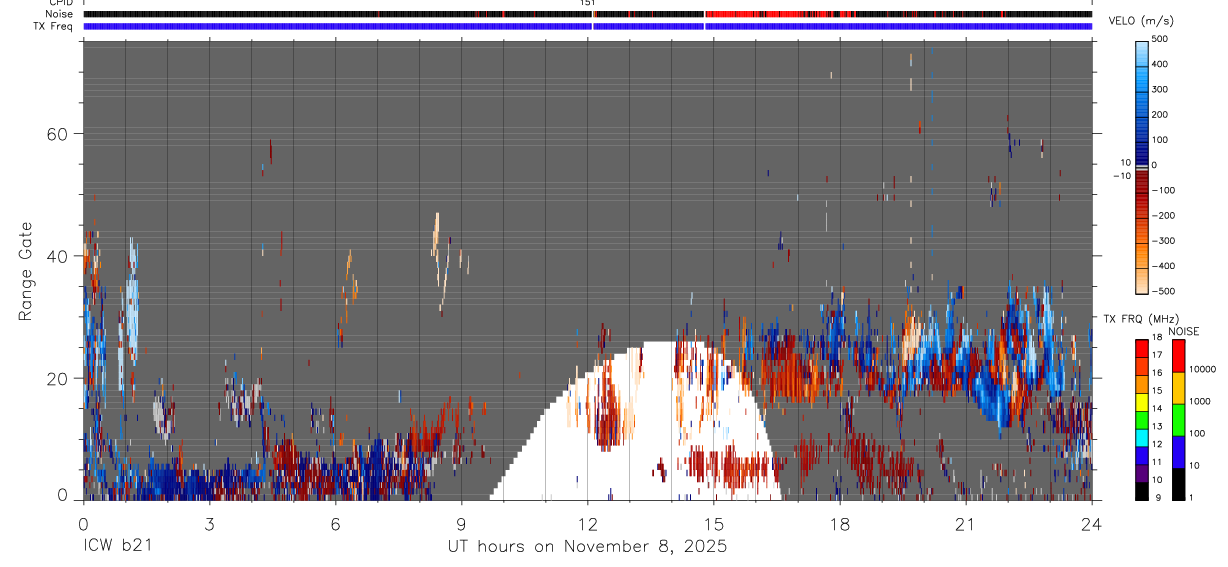
Task: Click the 9 hour label on UT axis
Action: click(x=461, y=524)
